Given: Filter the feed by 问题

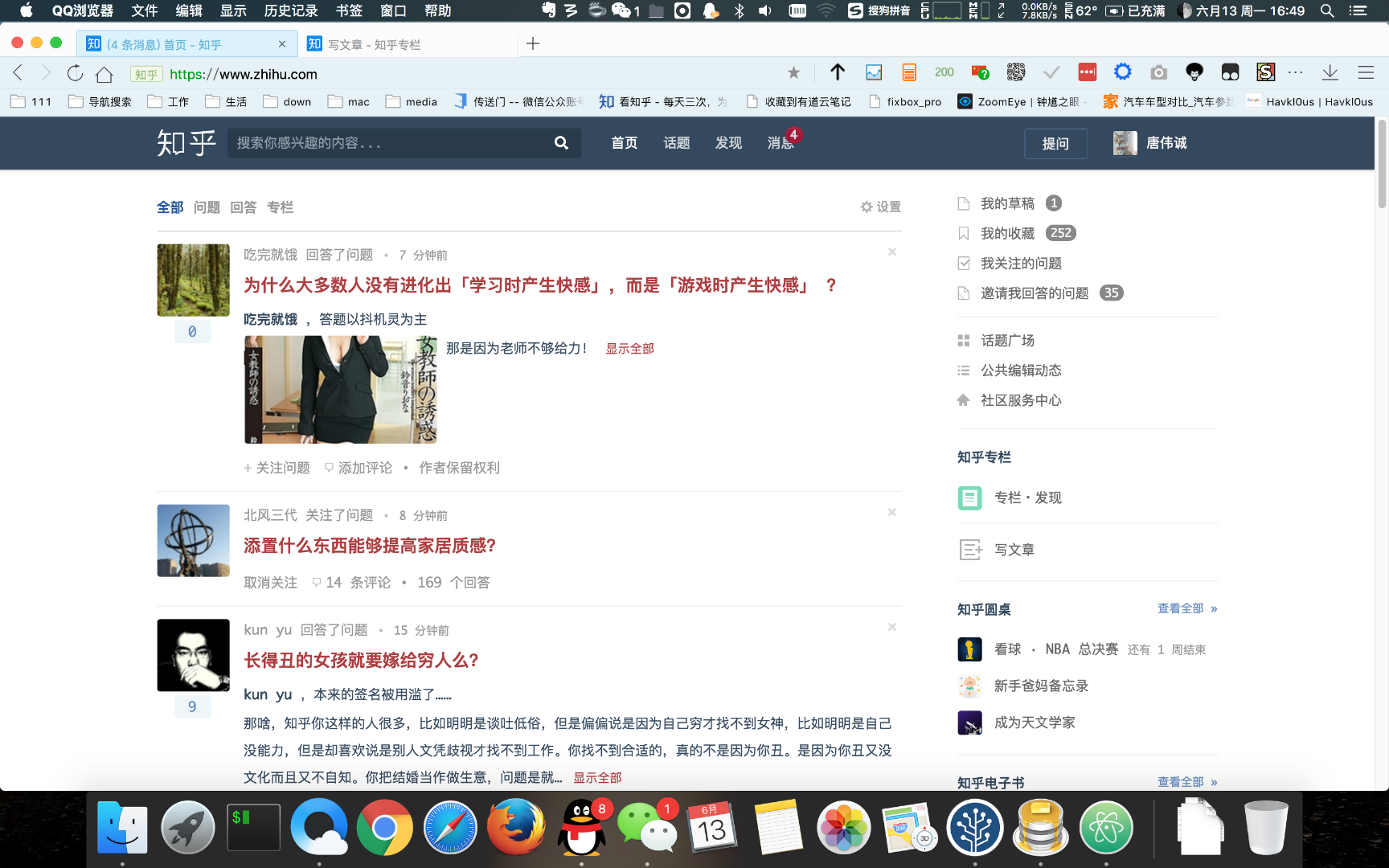Looking at the screenshot, I should tap(207, 207).
